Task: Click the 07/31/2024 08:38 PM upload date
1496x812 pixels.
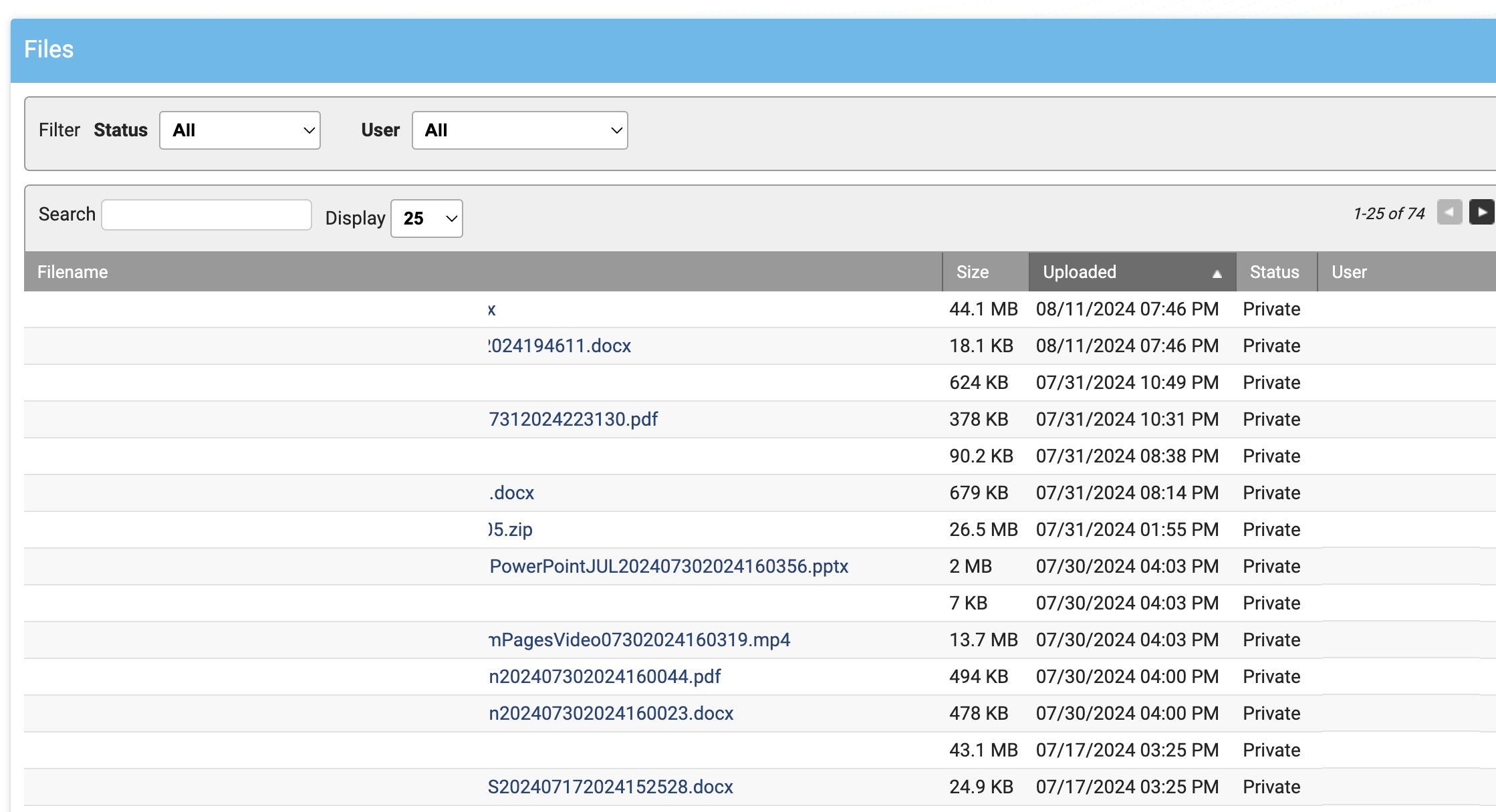Action: [1127, 456]
